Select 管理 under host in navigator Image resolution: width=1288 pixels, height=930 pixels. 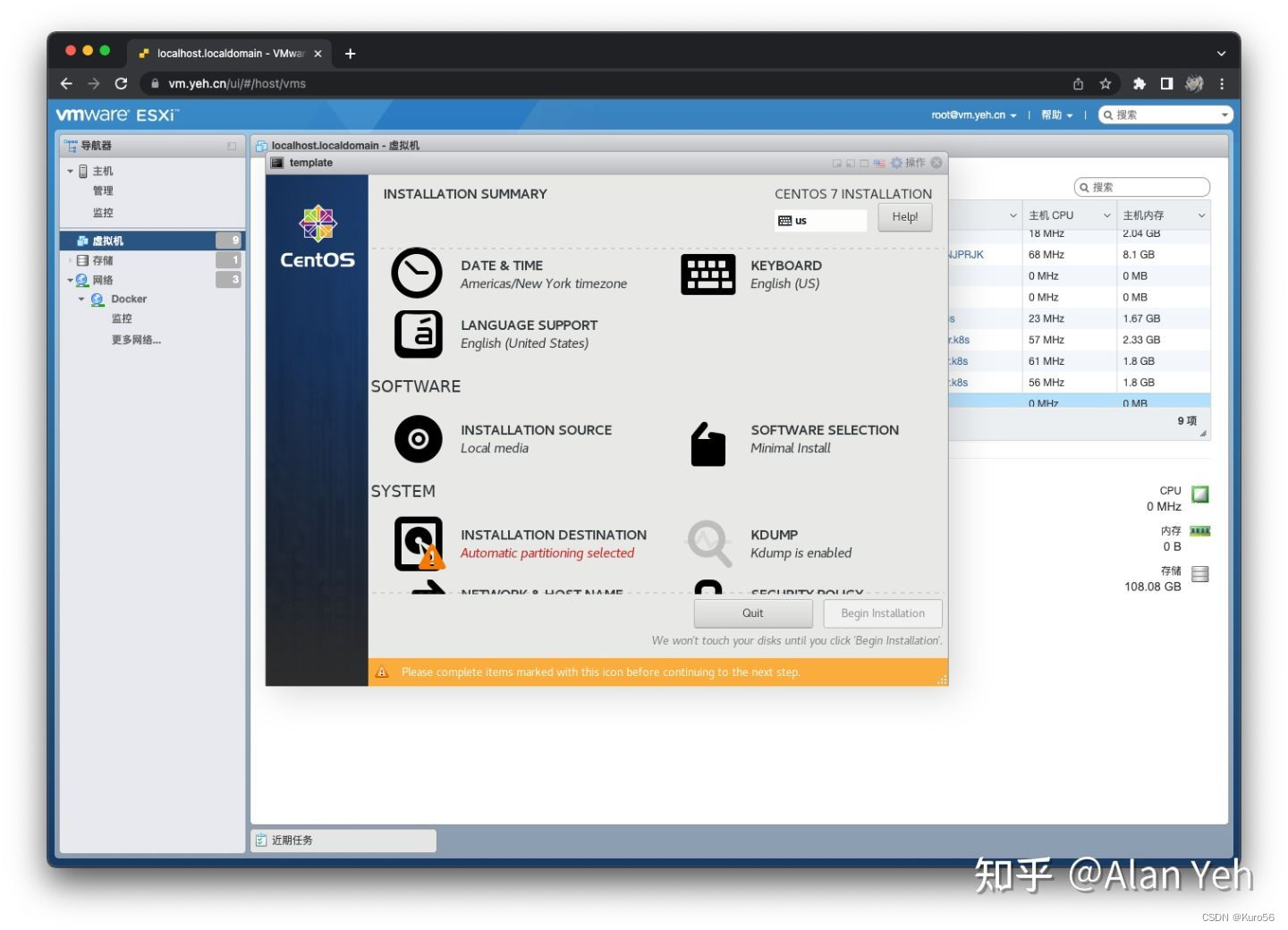[103, 190]
